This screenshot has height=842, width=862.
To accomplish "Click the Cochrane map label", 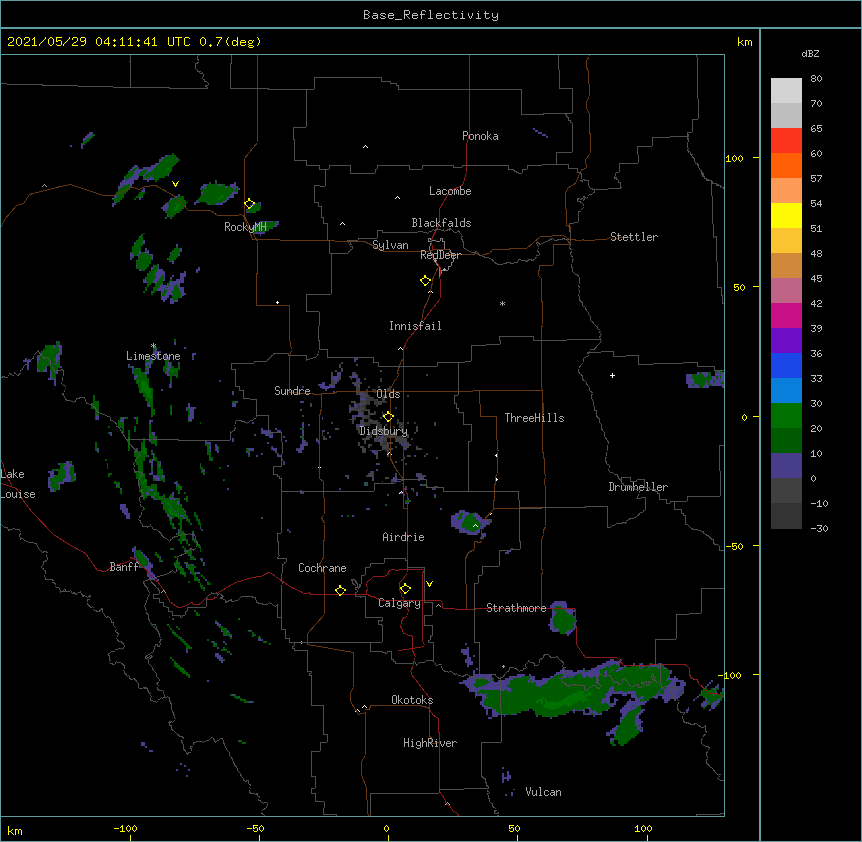I will click(322, 568).
